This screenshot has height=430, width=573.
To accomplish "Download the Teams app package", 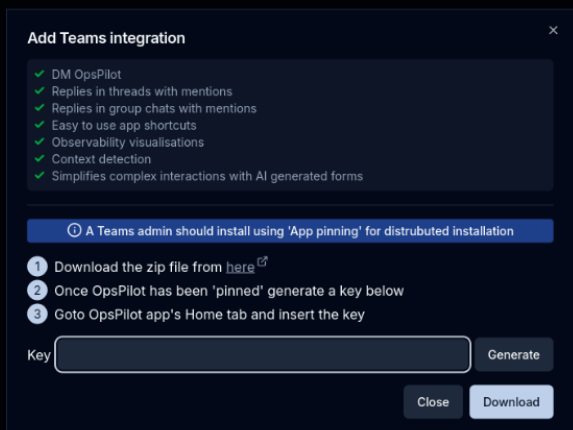I will 511,402.
